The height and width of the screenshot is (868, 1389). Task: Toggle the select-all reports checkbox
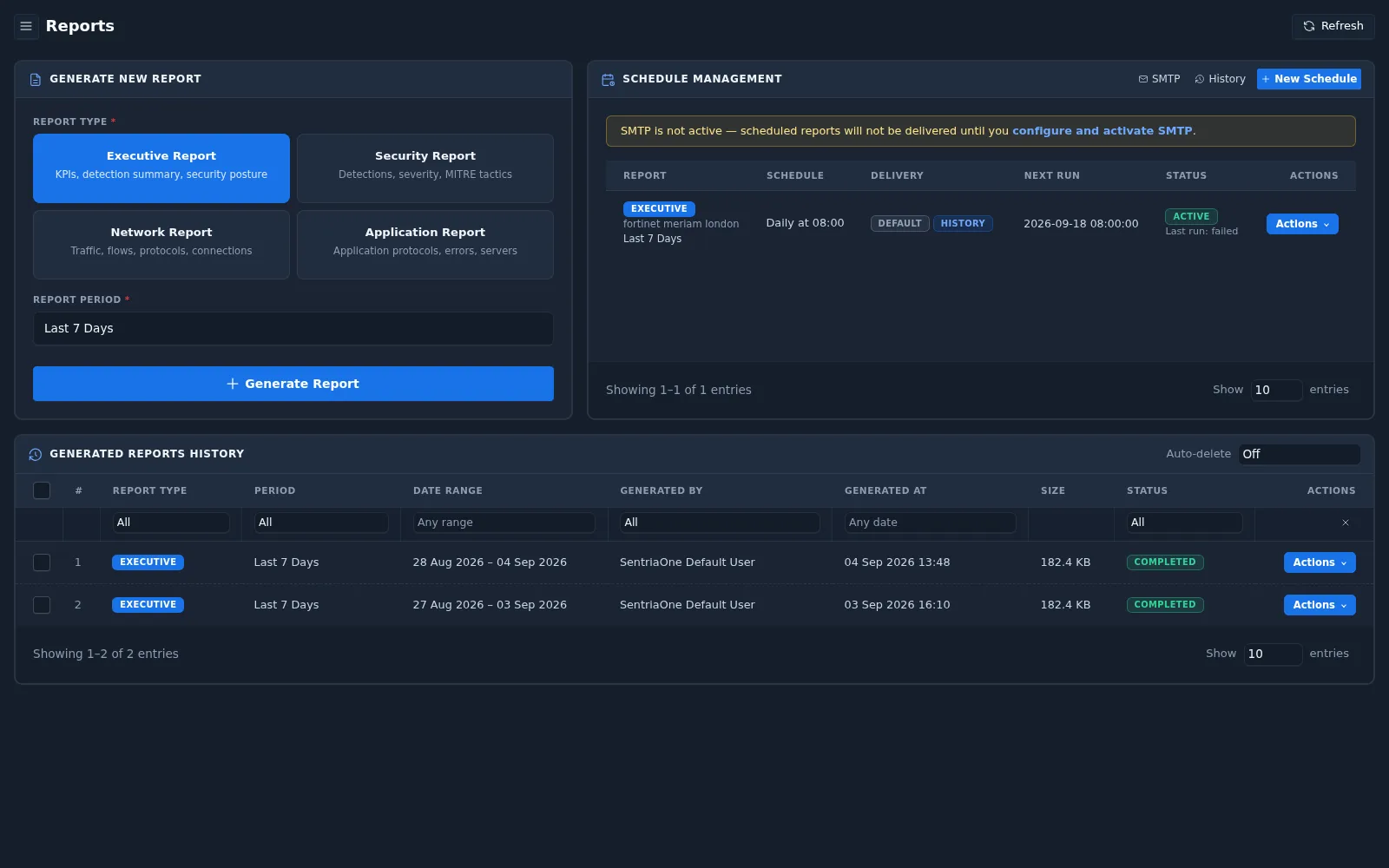pos(42,490)
